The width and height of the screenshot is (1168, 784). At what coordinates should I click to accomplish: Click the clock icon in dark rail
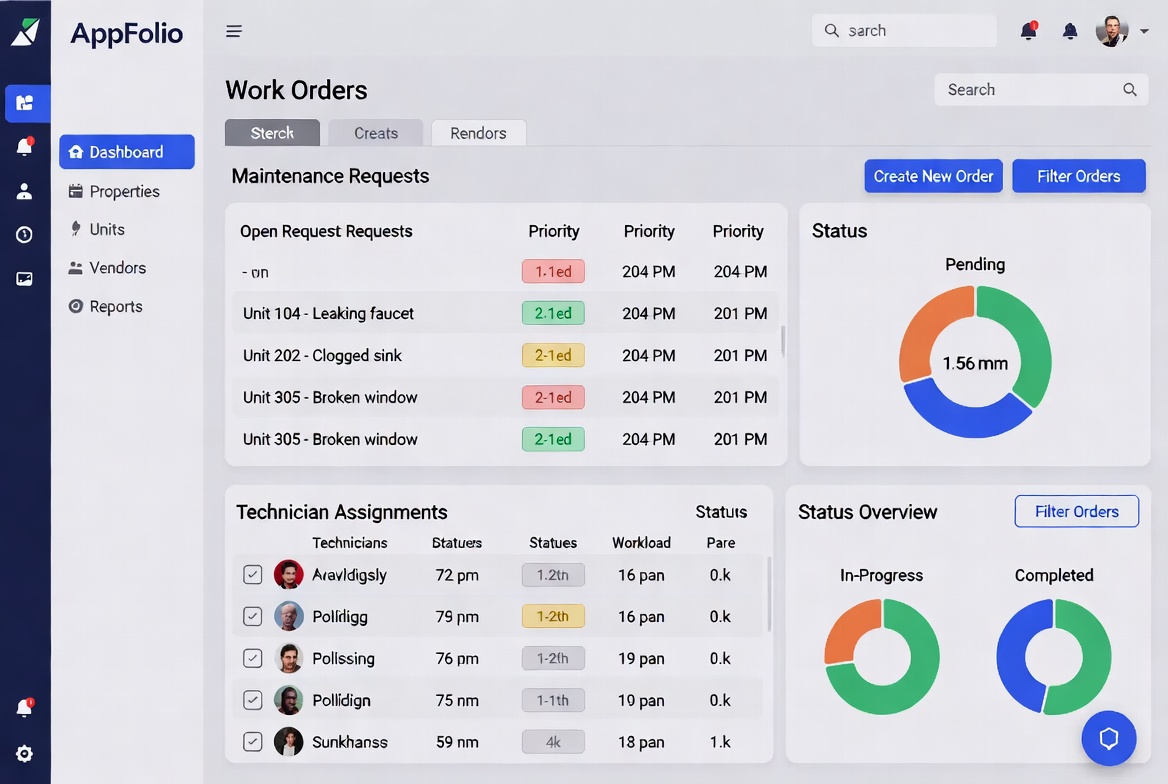(x=25, y=235)
